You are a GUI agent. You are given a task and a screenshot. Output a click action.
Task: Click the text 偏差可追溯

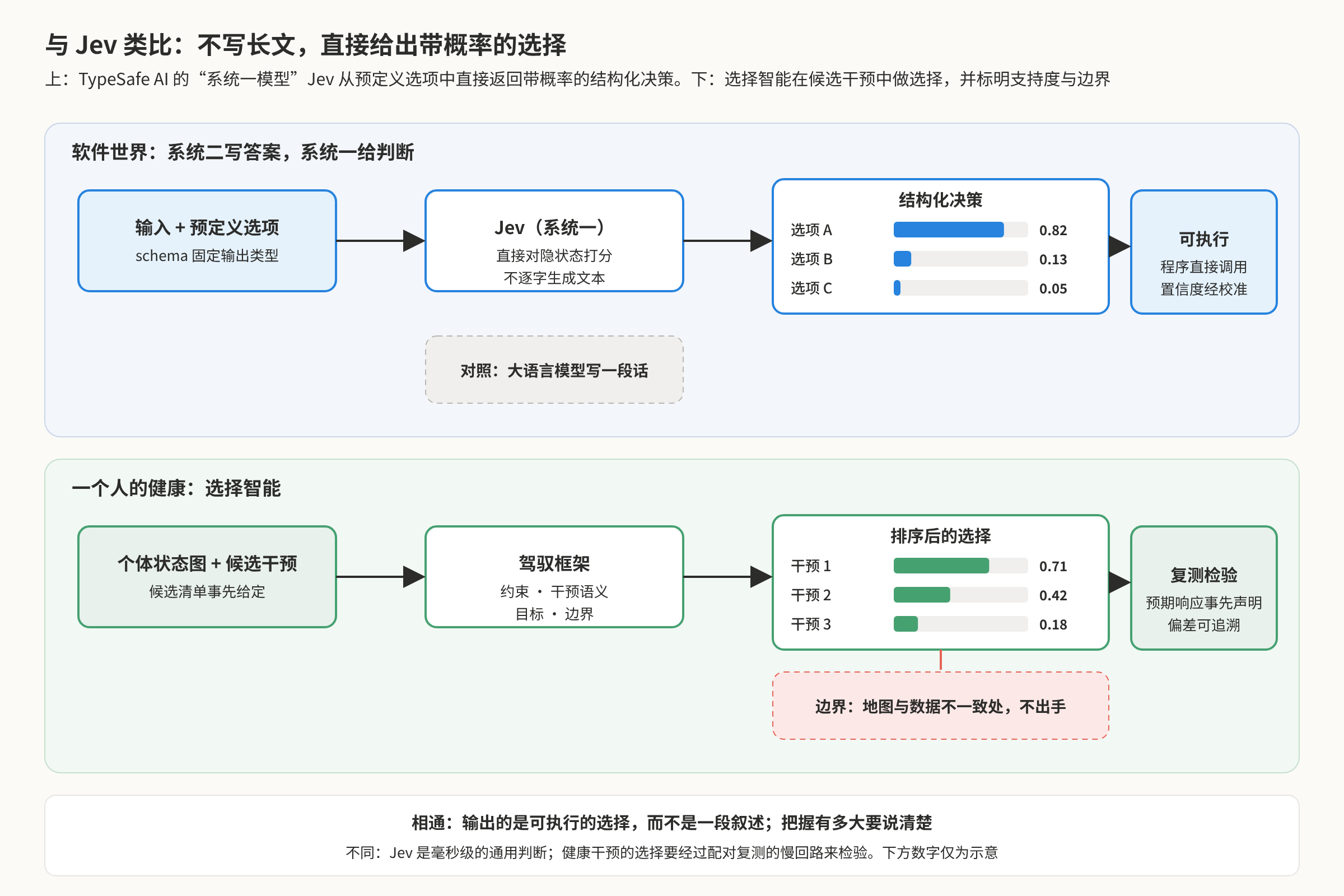[x=1203, y=625]
